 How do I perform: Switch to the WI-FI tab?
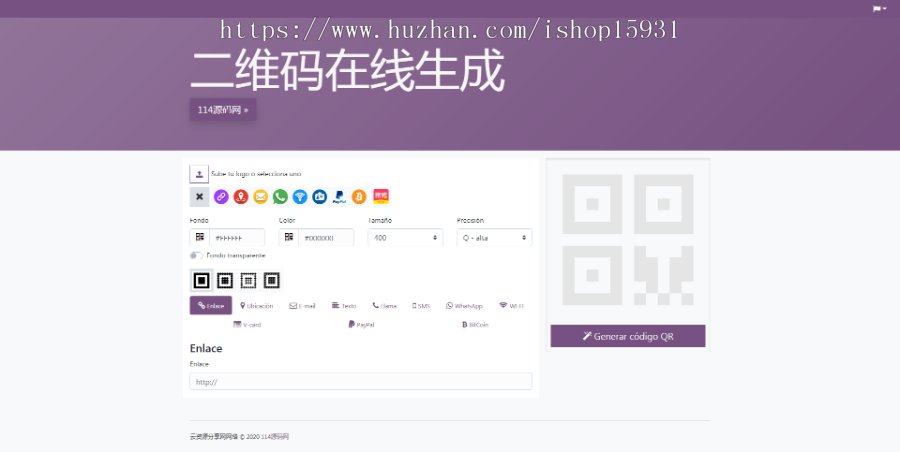coord(511,306)
